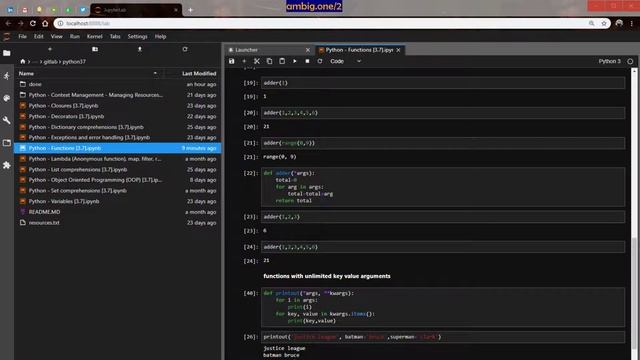Image resolution: width=640 pixels, height=360 pixels.
Task: Open the wrench Cell Tools sidebar tab
Action: coord(7,120)
